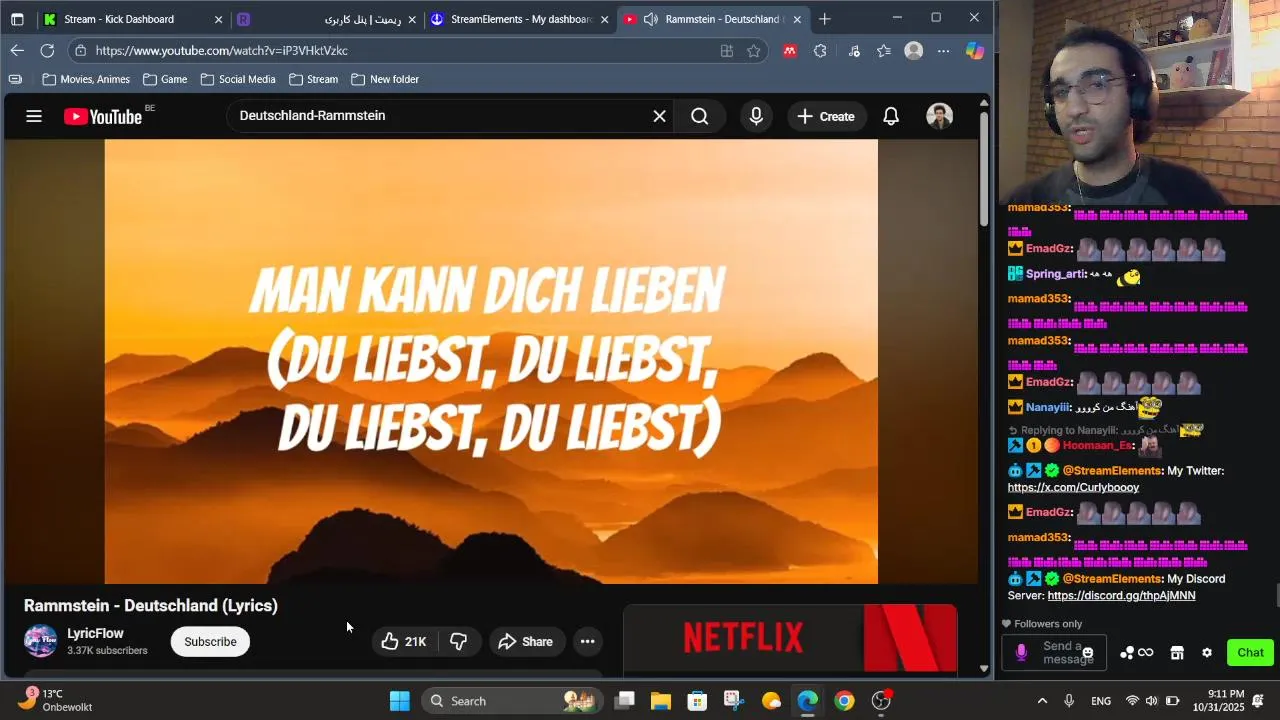This screenshot has width=1280, height=720.
Task: Subscribe to the LyricFlow channel
Action: pyautogui.click(x=210, y=641)
